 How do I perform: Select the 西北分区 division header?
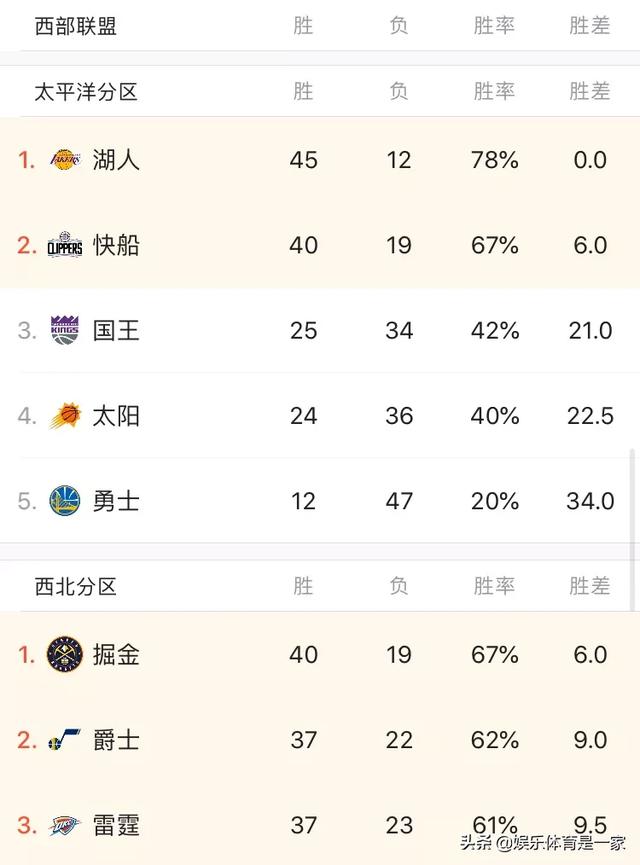click(76, 586)
